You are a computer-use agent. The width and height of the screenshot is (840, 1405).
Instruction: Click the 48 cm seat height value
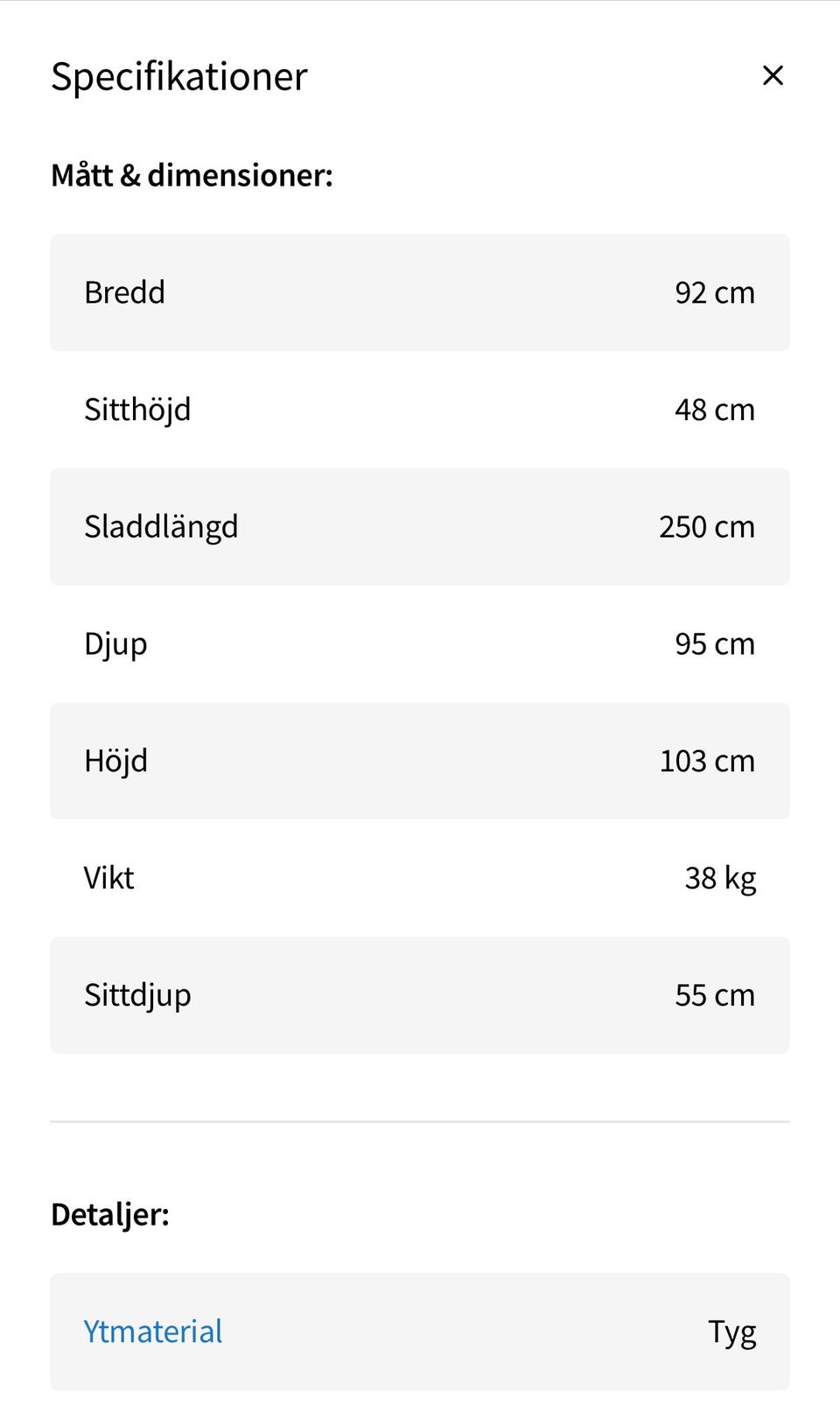point(714,410)
